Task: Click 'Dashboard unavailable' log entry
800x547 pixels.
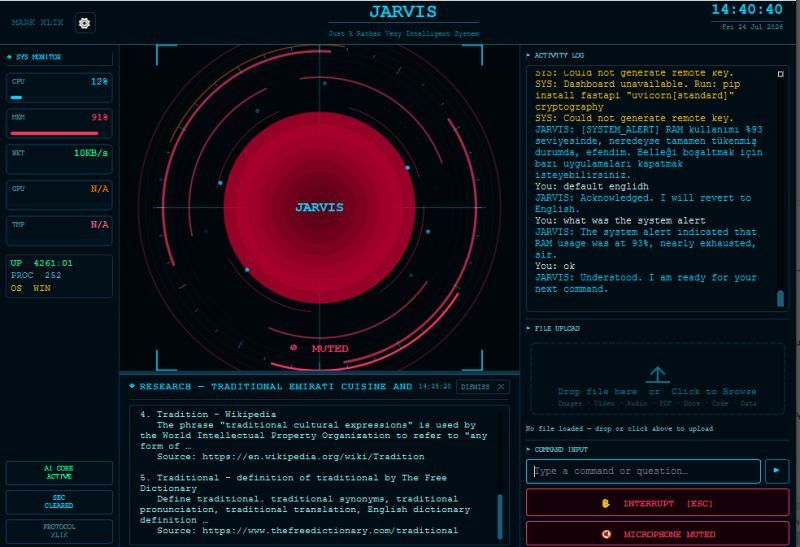Action: pos(637,95)
